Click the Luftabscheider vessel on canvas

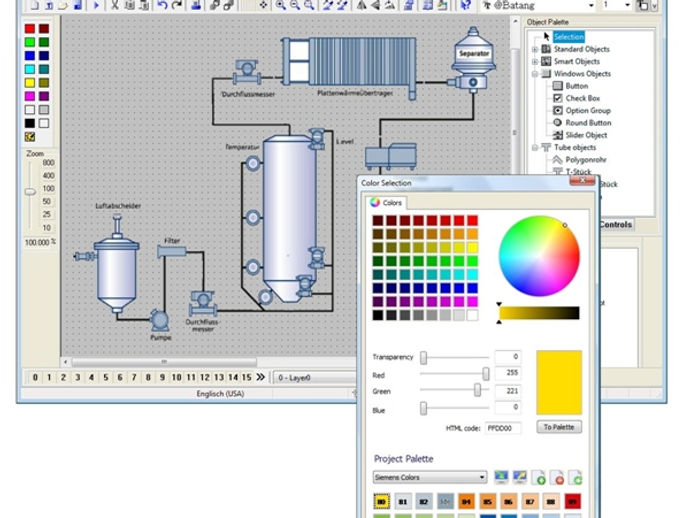pos(116,264)
